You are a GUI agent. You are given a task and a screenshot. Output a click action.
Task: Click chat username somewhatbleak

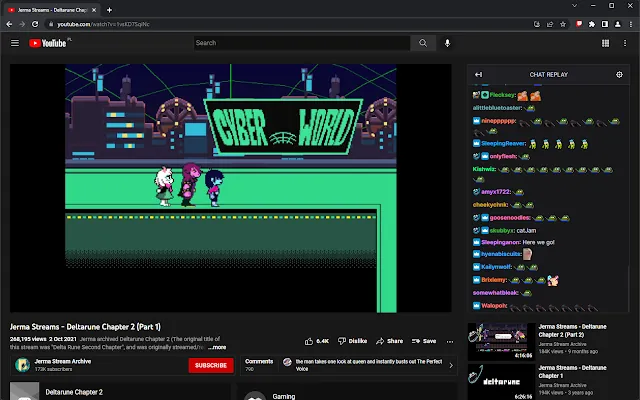[x=496, y=293]
